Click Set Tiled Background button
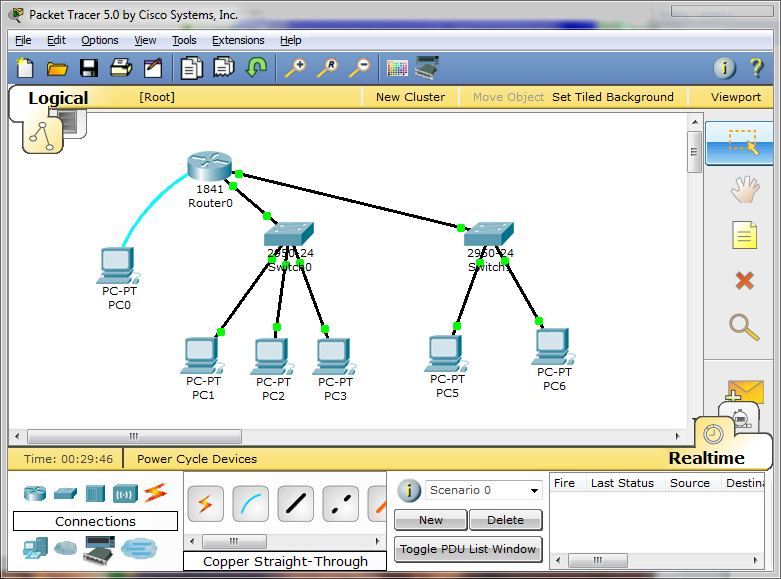The image size is (781, 579). pyautogui.click(x=613, y=97)
